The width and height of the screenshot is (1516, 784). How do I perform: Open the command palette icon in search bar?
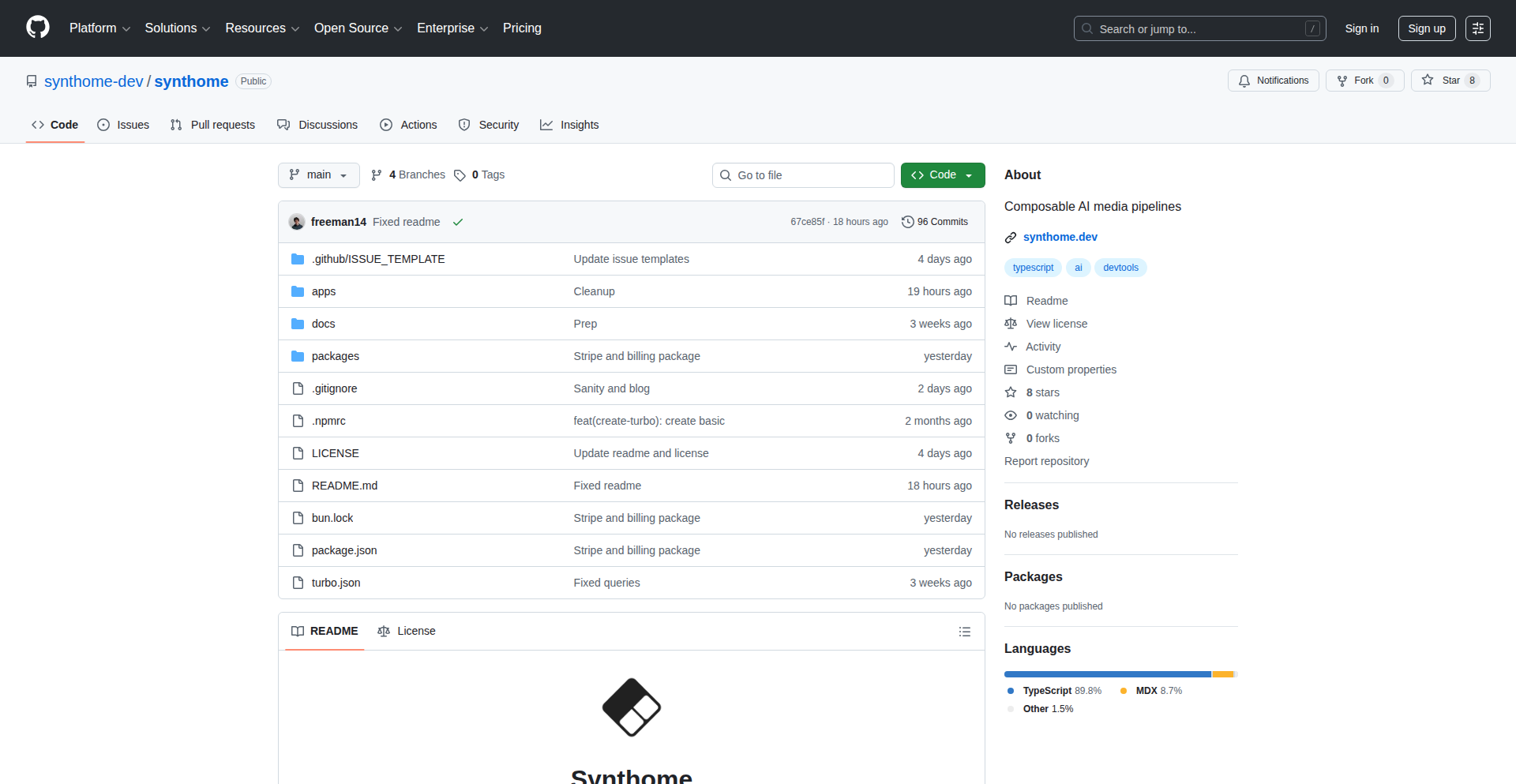coord(1313,28)
